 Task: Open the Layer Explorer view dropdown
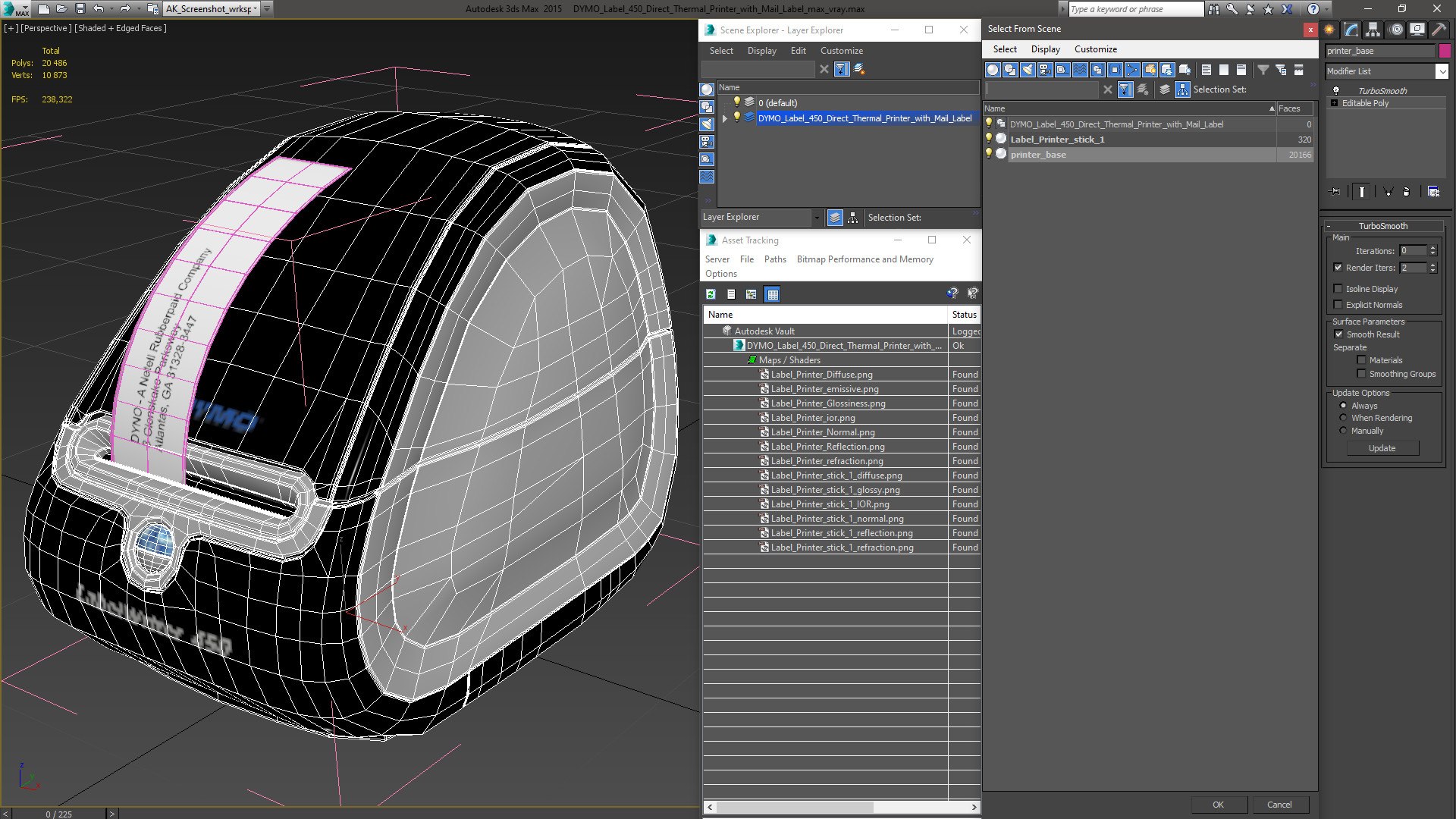tap(817, 218)
